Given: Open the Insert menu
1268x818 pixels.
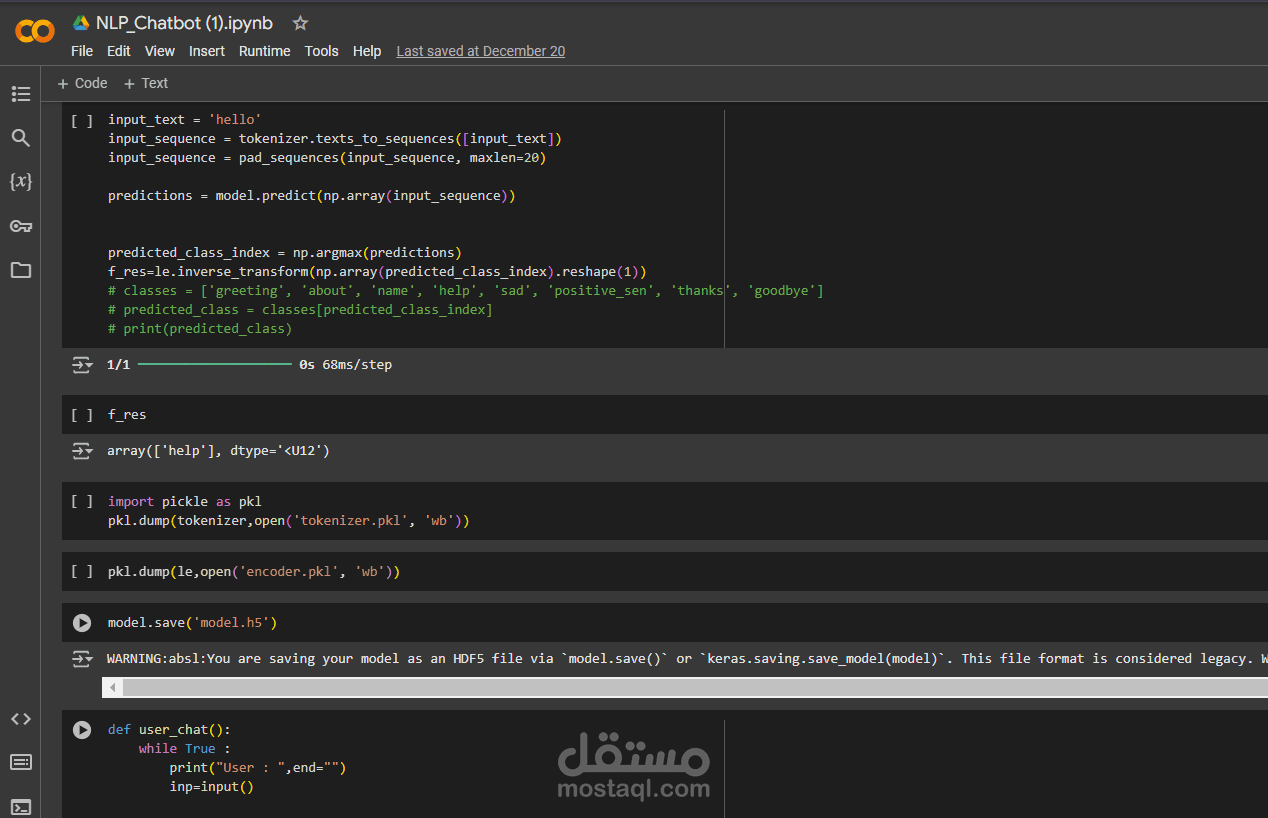Looking at the screenshot, I should tap(207, 51).
